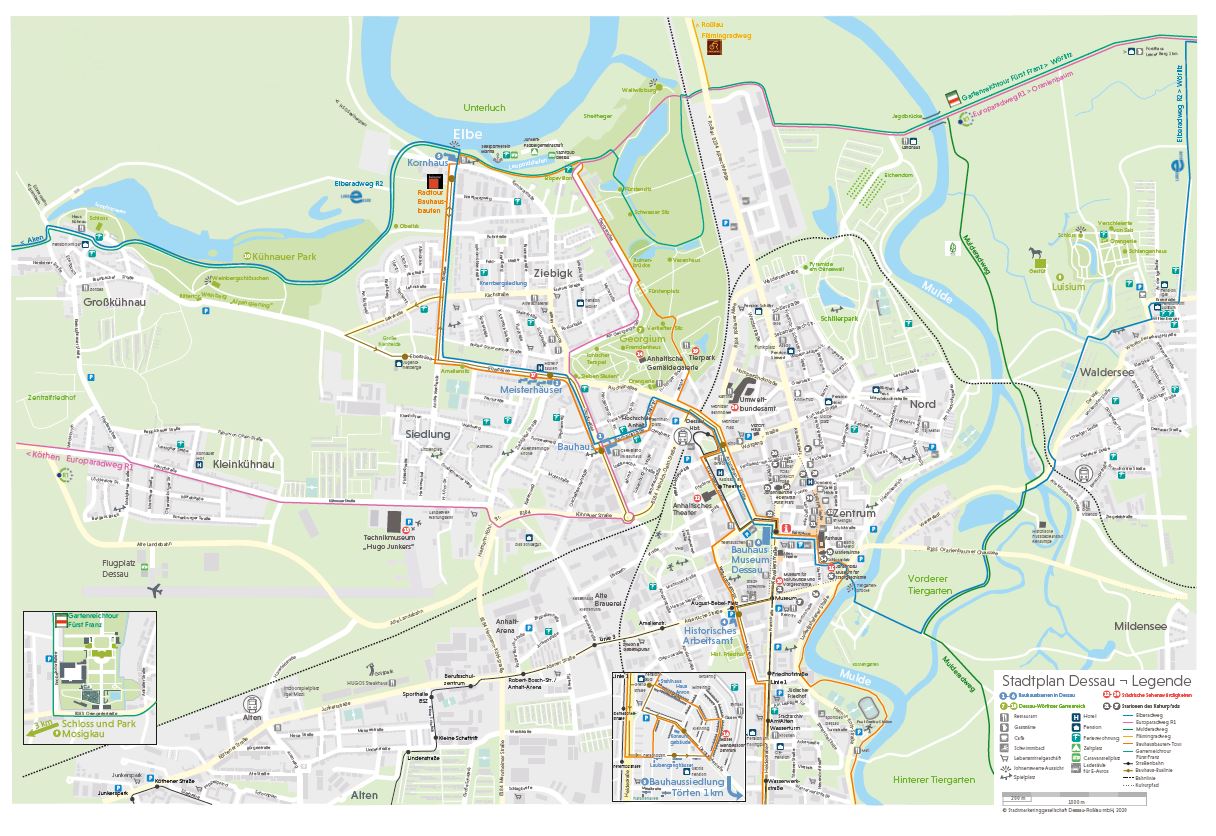Click the brown Flämingradweg icon below Roßlau
This screenshot has width=1216, height=836.
tap(714, 46)
